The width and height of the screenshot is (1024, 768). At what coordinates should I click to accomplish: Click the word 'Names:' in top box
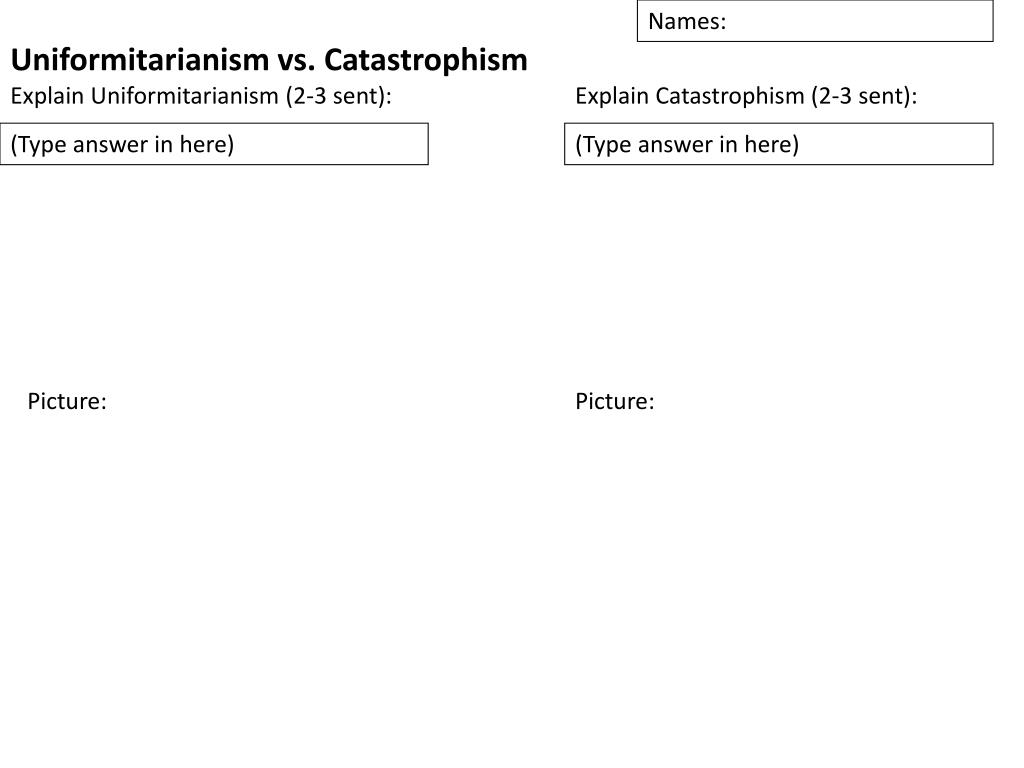[x=687, y=22]
